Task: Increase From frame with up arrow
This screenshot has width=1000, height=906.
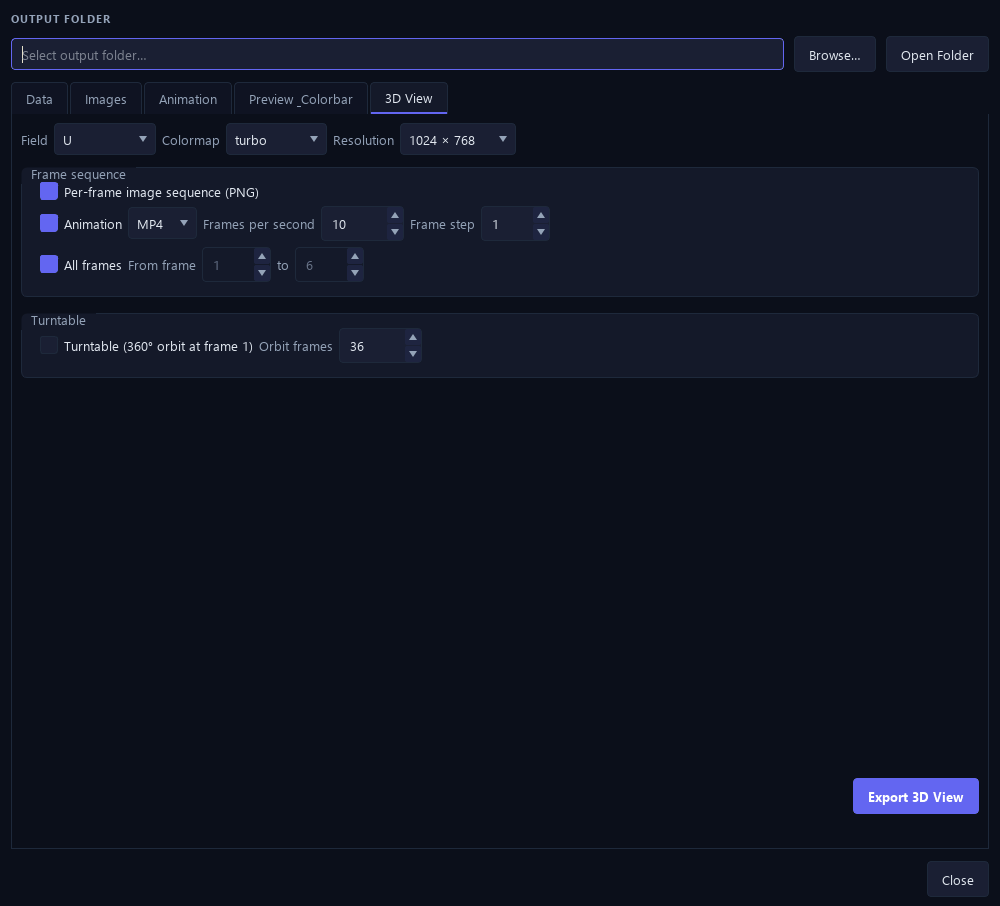Action: tap(261, 256)
